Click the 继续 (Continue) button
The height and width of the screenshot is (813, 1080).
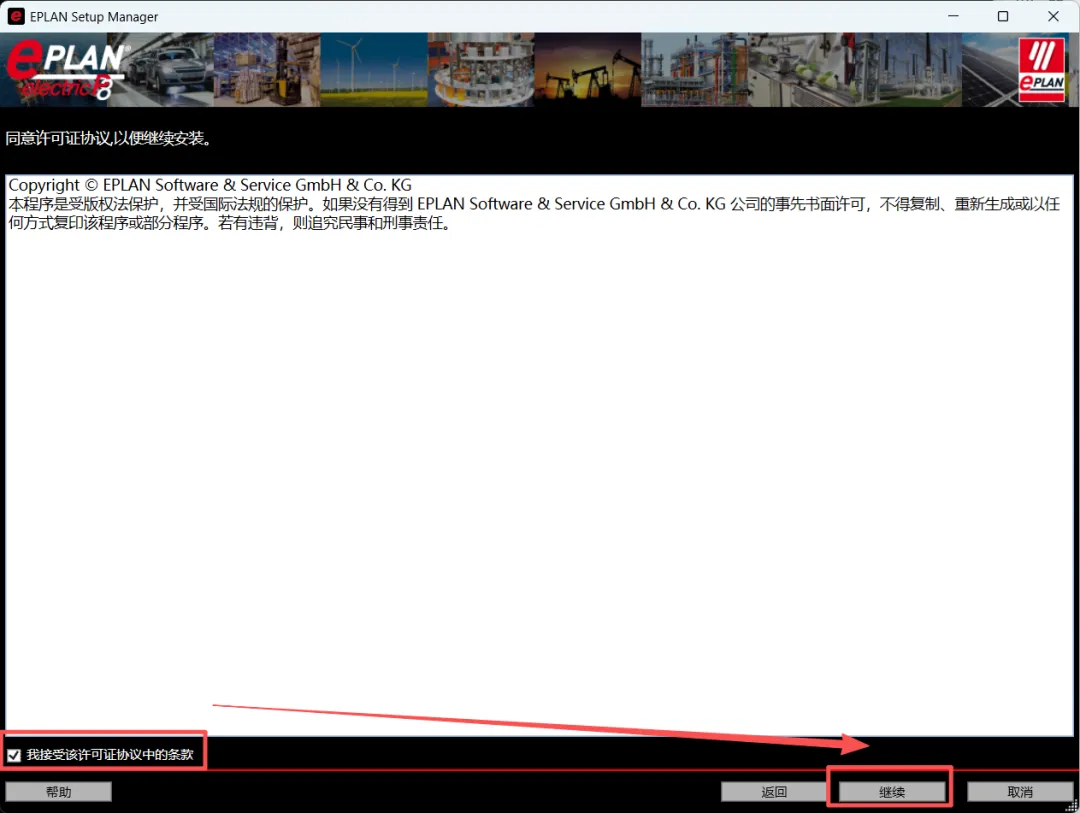coord(891,792)
